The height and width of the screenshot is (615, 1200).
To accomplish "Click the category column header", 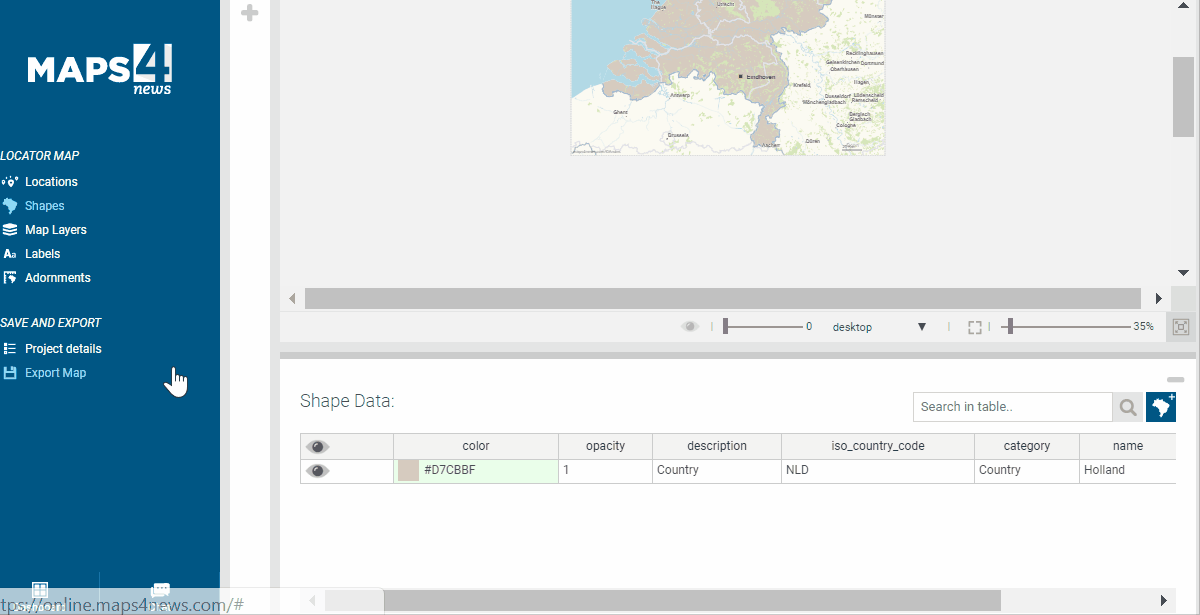I will (1027, 446).
